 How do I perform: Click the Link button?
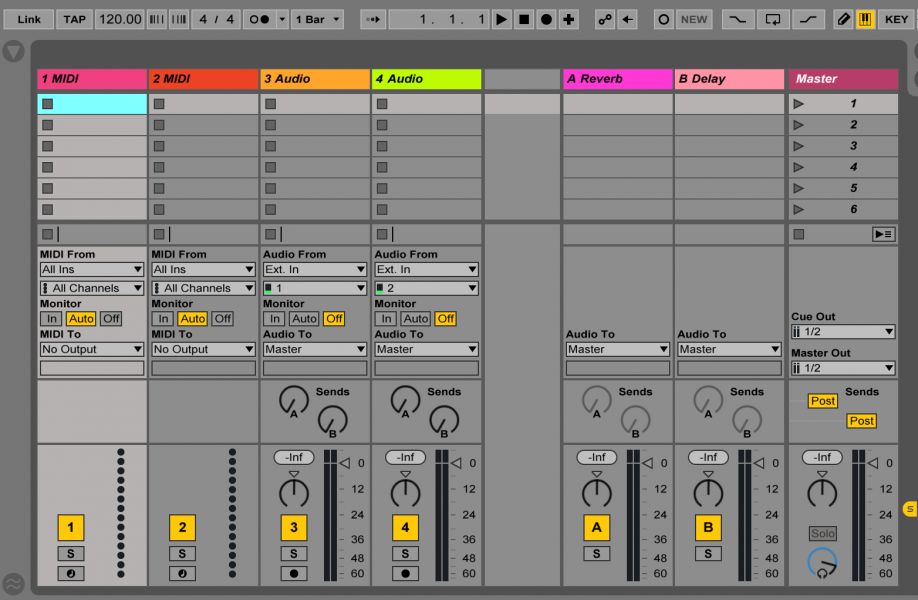pos(29,19)
